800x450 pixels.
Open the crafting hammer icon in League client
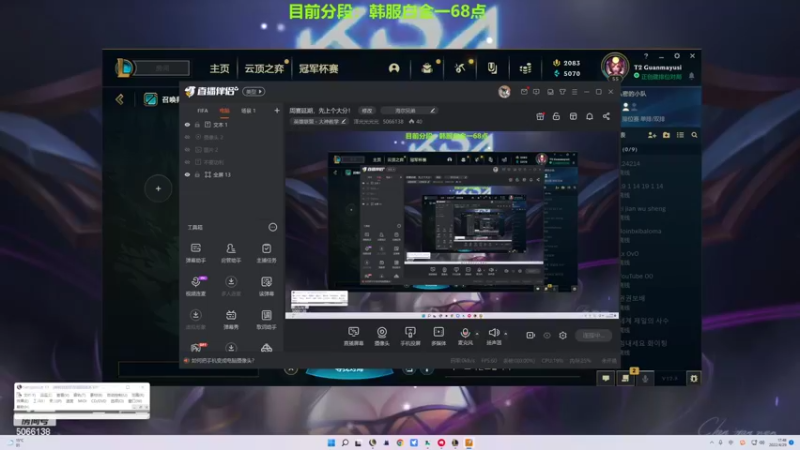pyautogui.click(x=460, y=68)
